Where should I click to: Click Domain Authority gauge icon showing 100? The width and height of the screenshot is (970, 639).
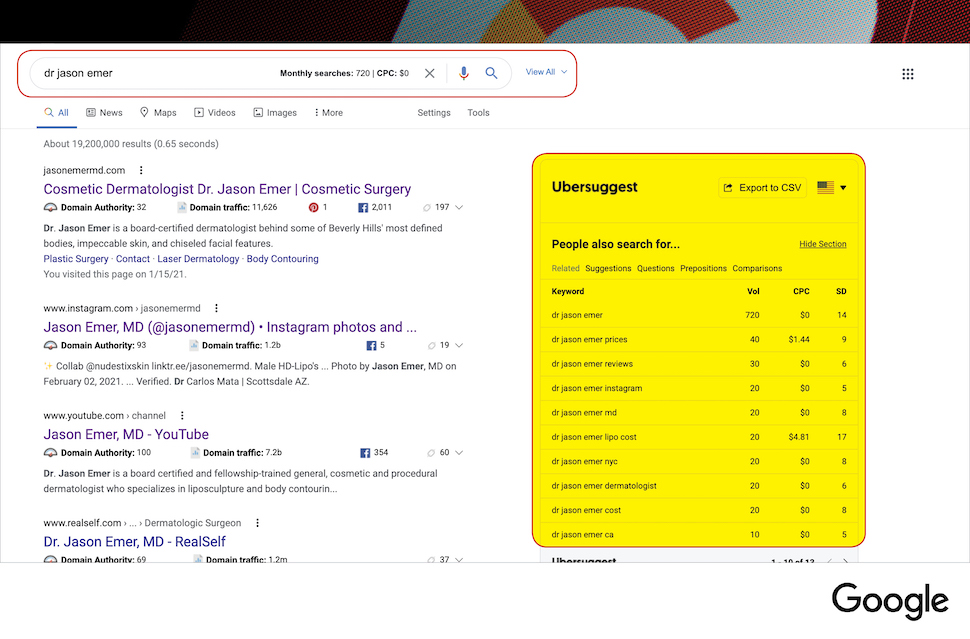pos(50,453)
